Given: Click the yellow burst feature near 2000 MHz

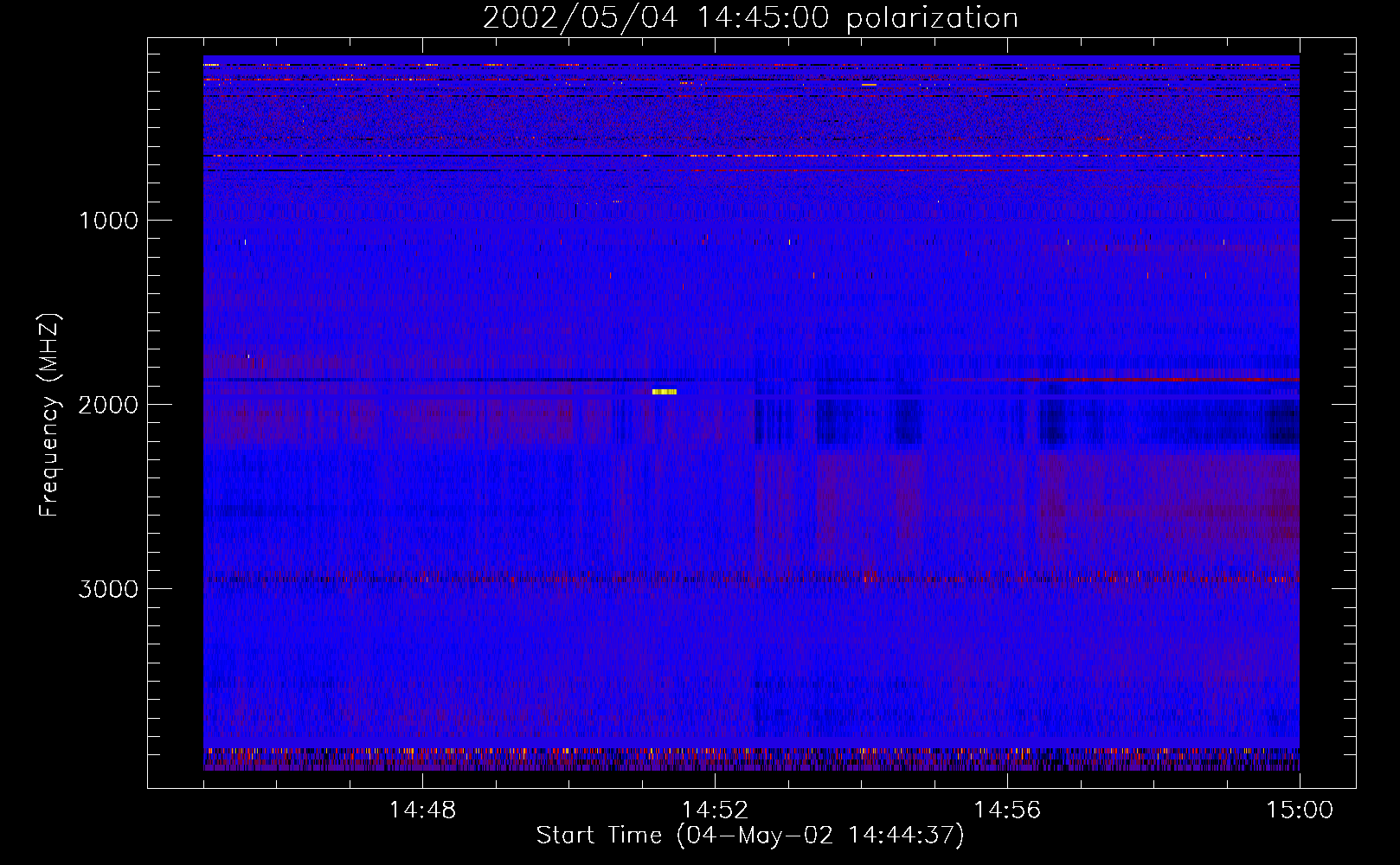Looking at the screenshot, I should [665, 392].
